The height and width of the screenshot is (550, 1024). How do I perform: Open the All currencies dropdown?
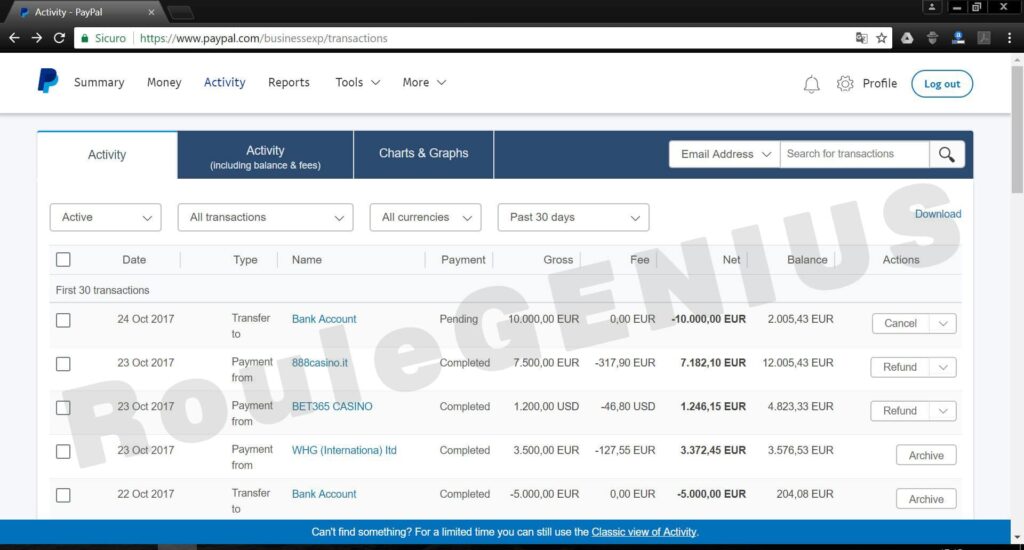coord(425,218)
